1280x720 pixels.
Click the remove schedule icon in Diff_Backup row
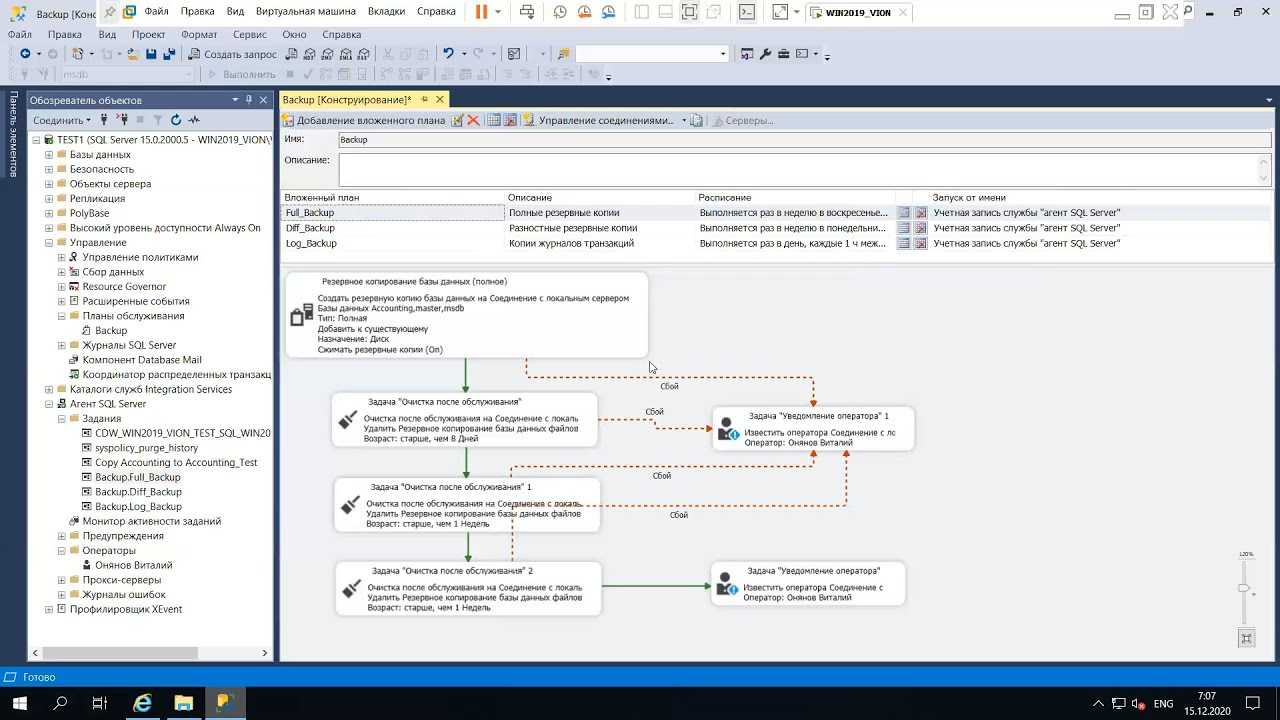[x=921, y=228]
